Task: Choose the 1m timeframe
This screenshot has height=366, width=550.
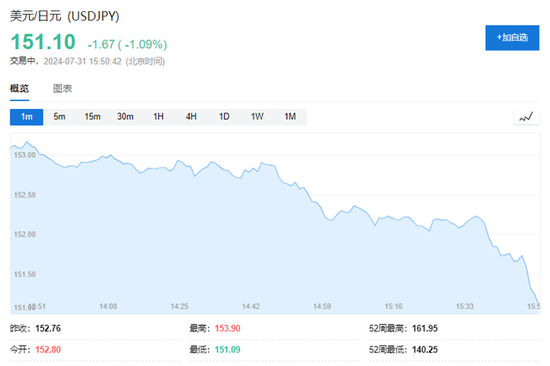Action: 27,117
